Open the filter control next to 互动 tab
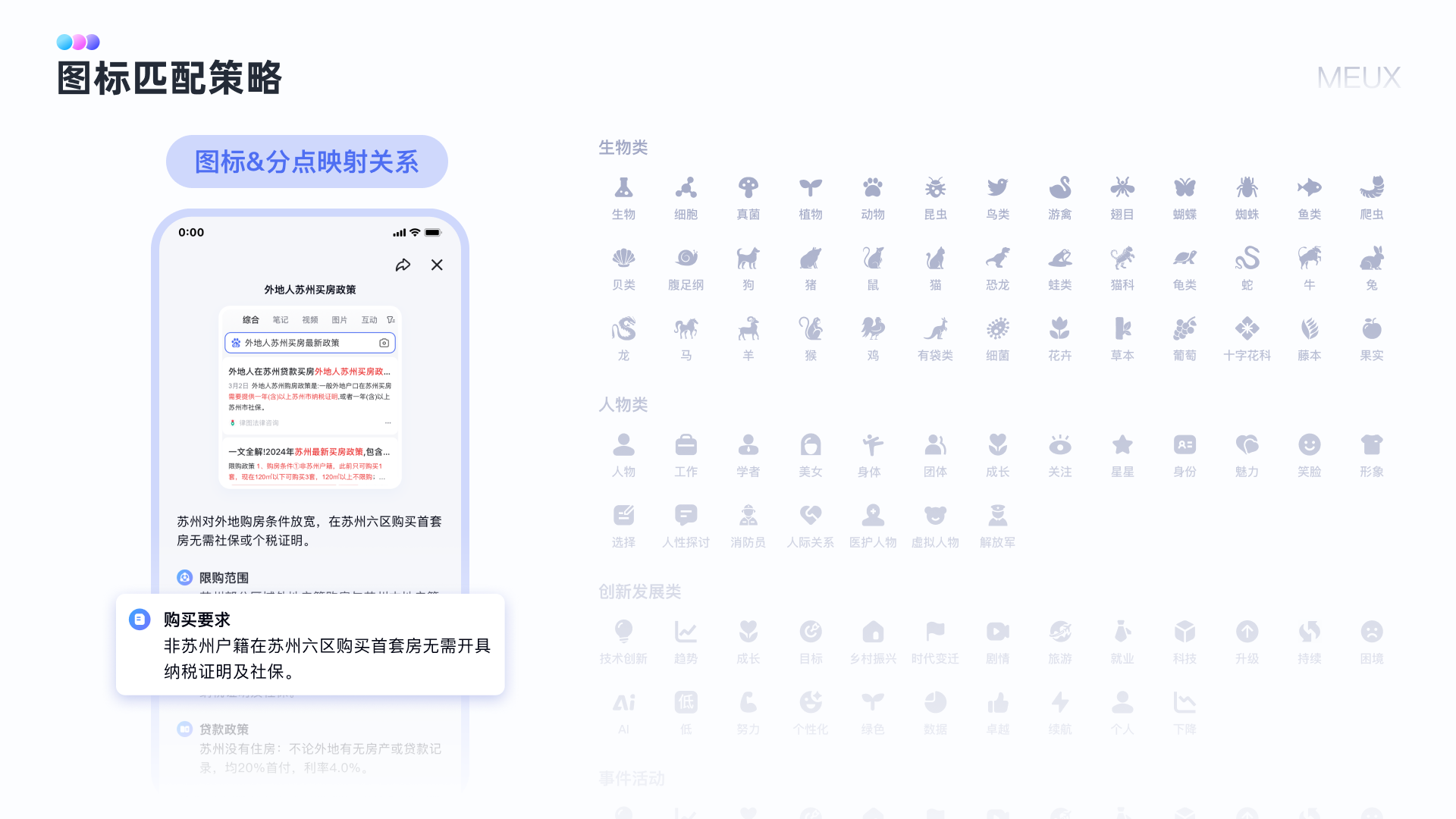Screen dimensions: 1456x819 [391, 319]
